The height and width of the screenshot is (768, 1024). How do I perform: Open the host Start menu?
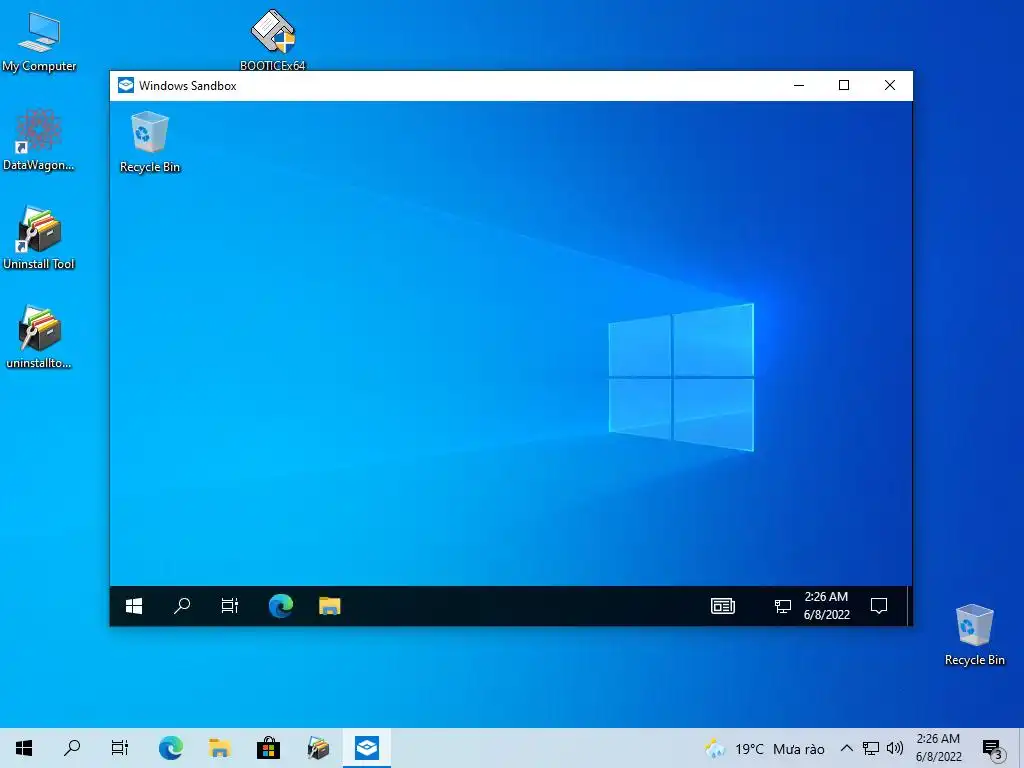24,748
